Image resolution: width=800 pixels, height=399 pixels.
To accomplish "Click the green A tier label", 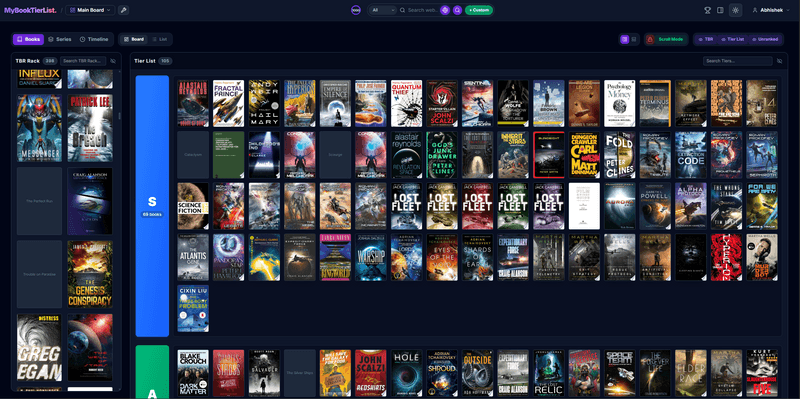I will [x=152, y=372].
